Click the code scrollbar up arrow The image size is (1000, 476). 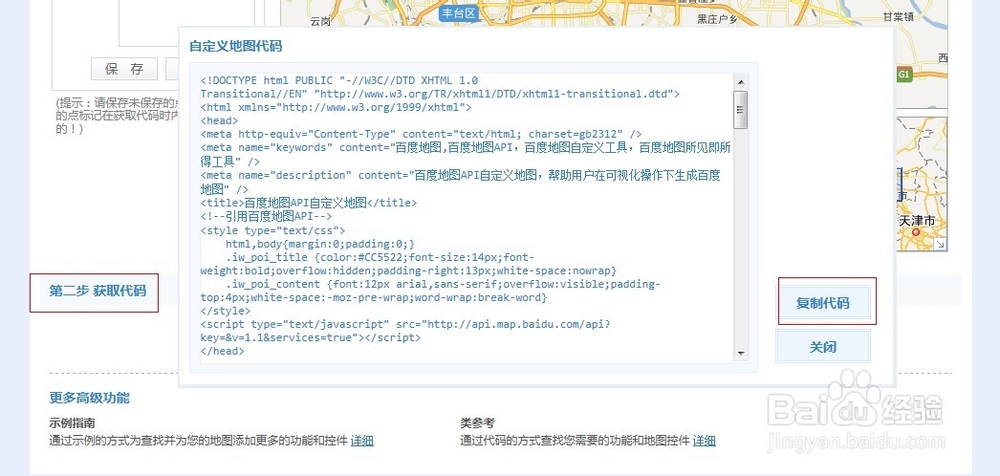pos(740,82)
